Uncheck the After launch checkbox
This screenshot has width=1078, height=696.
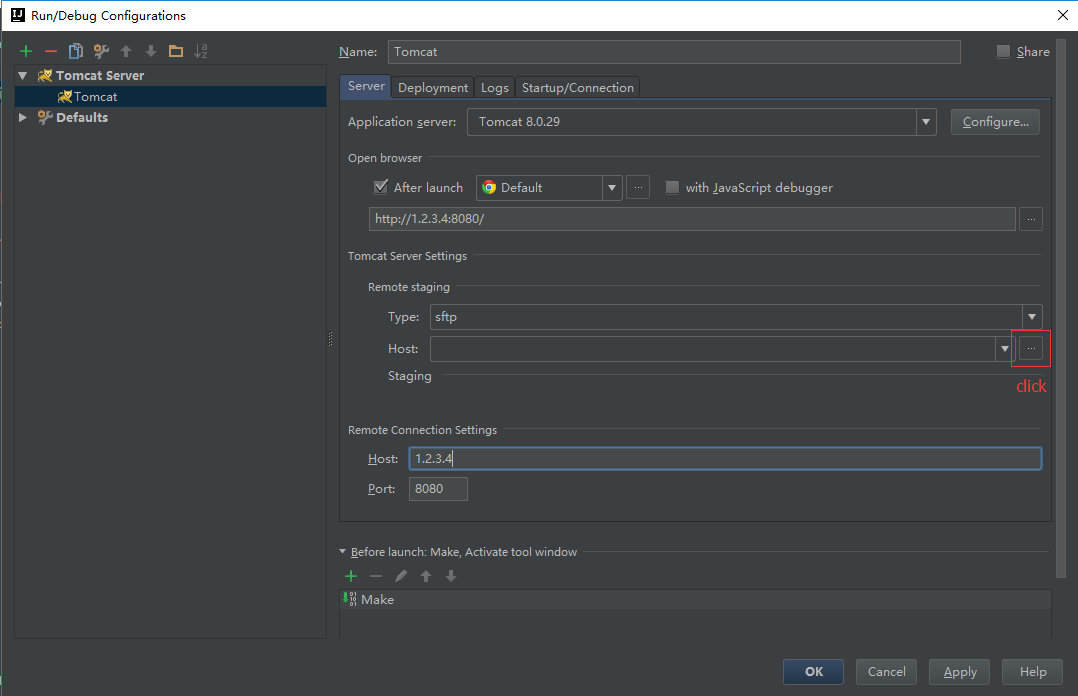tap(381, 187)
